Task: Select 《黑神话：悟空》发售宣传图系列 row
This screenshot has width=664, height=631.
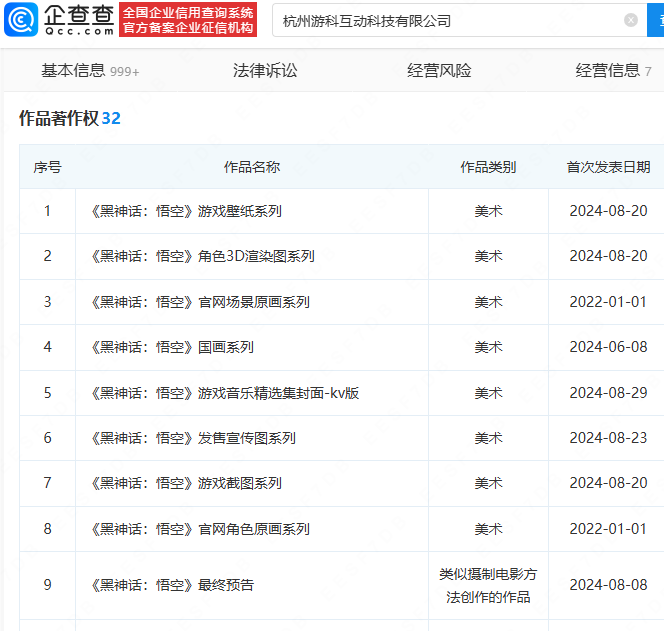Action: (342, 438)
